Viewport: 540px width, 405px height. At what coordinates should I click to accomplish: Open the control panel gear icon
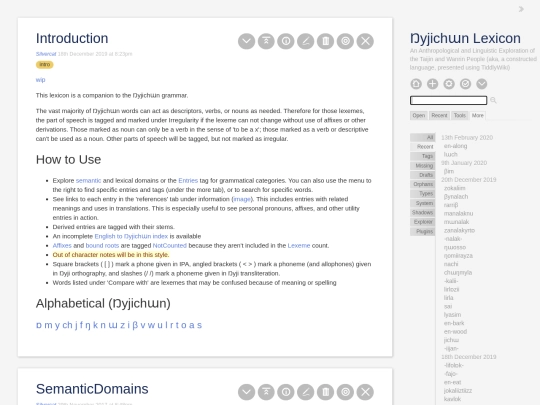(449, 84)
